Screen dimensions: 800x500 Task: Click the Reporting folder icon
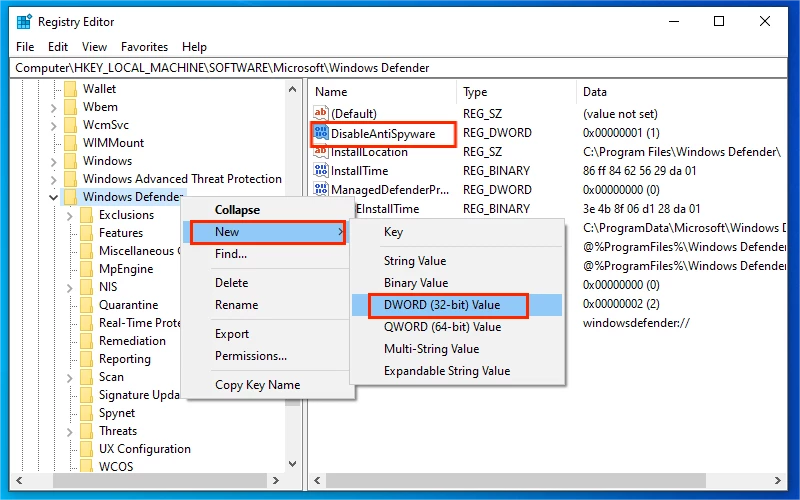86,359
